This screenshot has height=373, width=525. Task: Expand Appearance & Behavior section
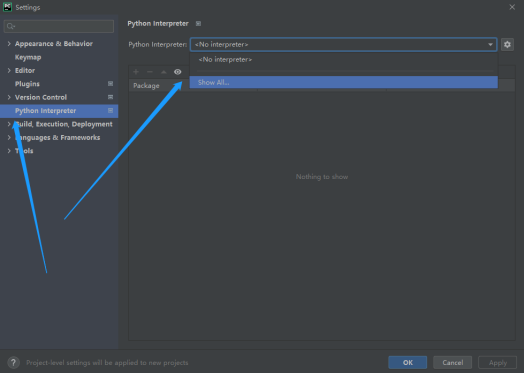[x=9, y=44]
